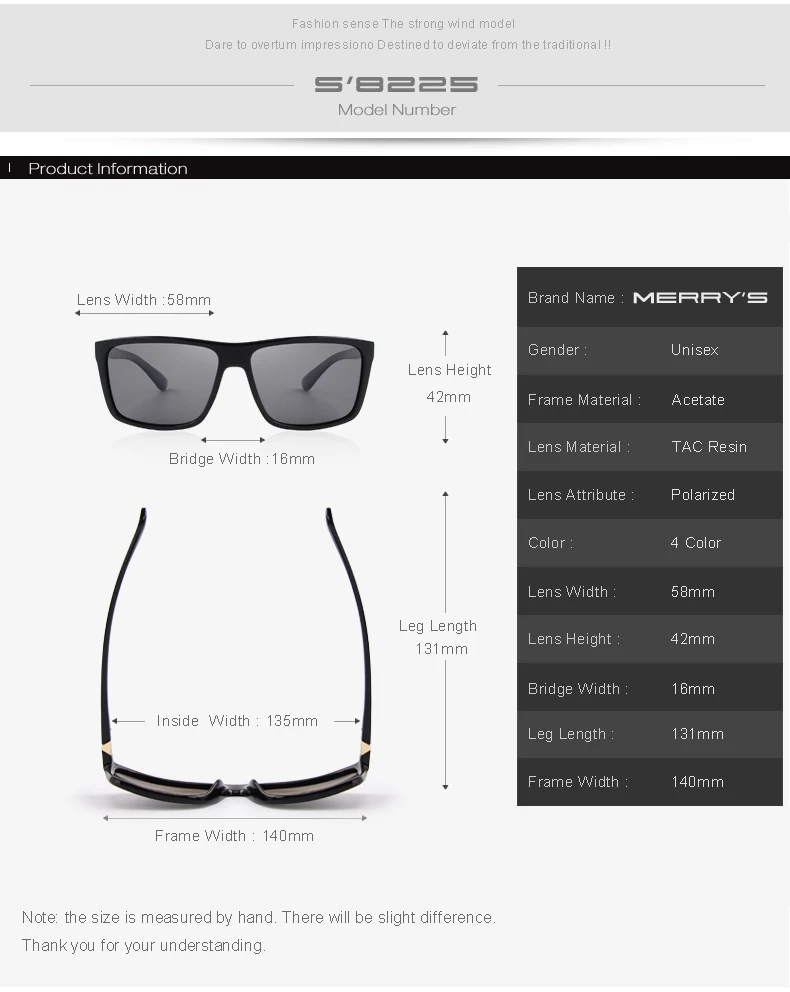Select the 58mm value in the table

(693, 592)
